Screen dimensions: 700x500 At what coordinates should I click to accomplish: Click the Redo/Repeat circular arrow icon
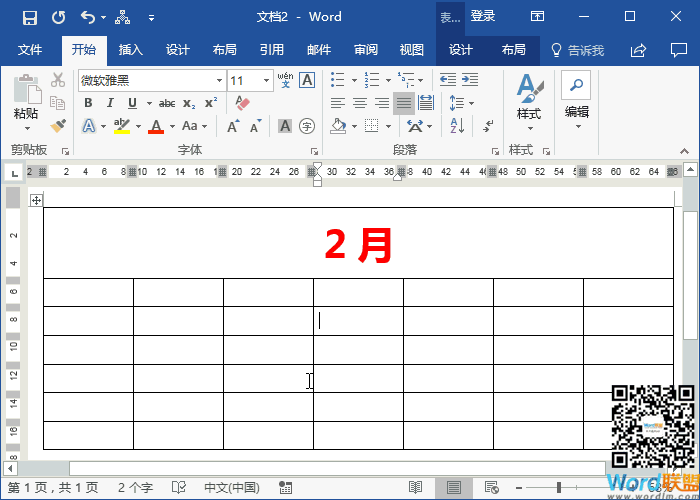tap(58, 17)
